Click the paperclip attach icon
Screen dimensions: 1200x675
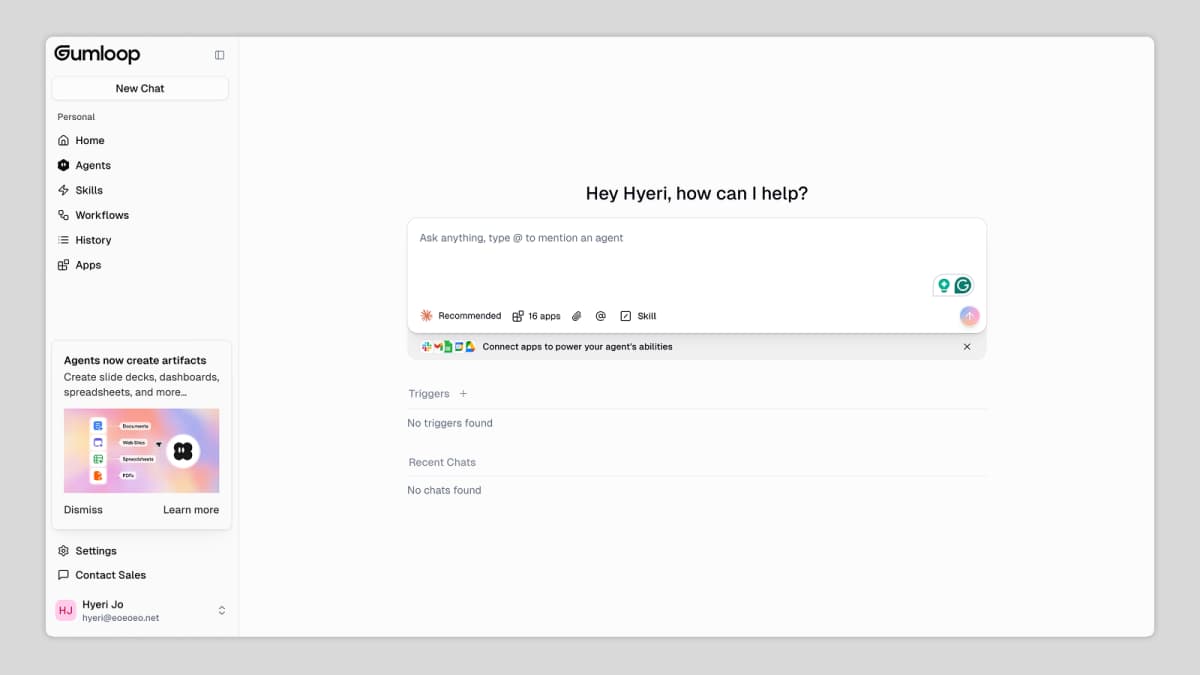(x=577, y=316)
